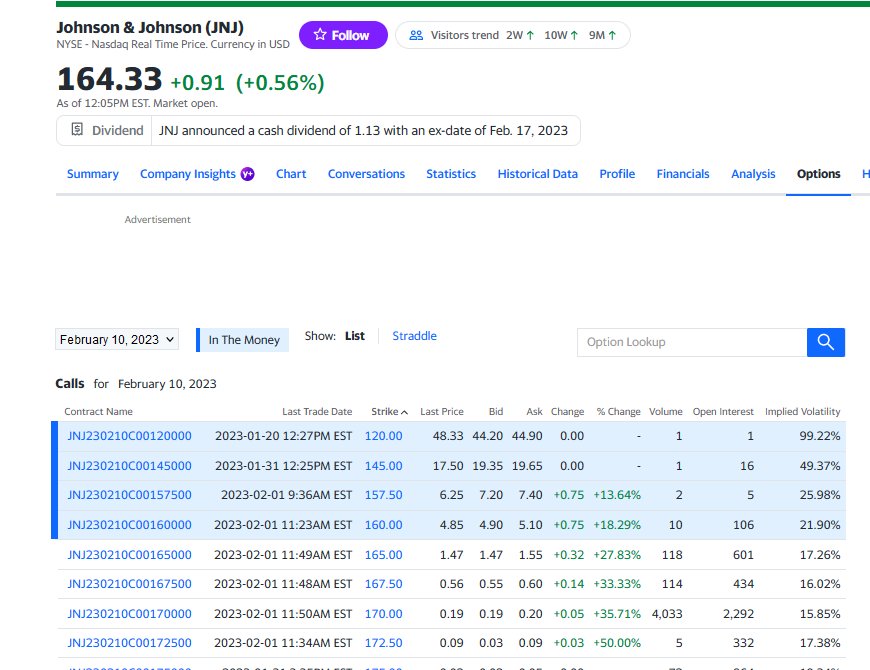Click the 2023-01-20 12:27PM EST trade date

coord(284,436)
